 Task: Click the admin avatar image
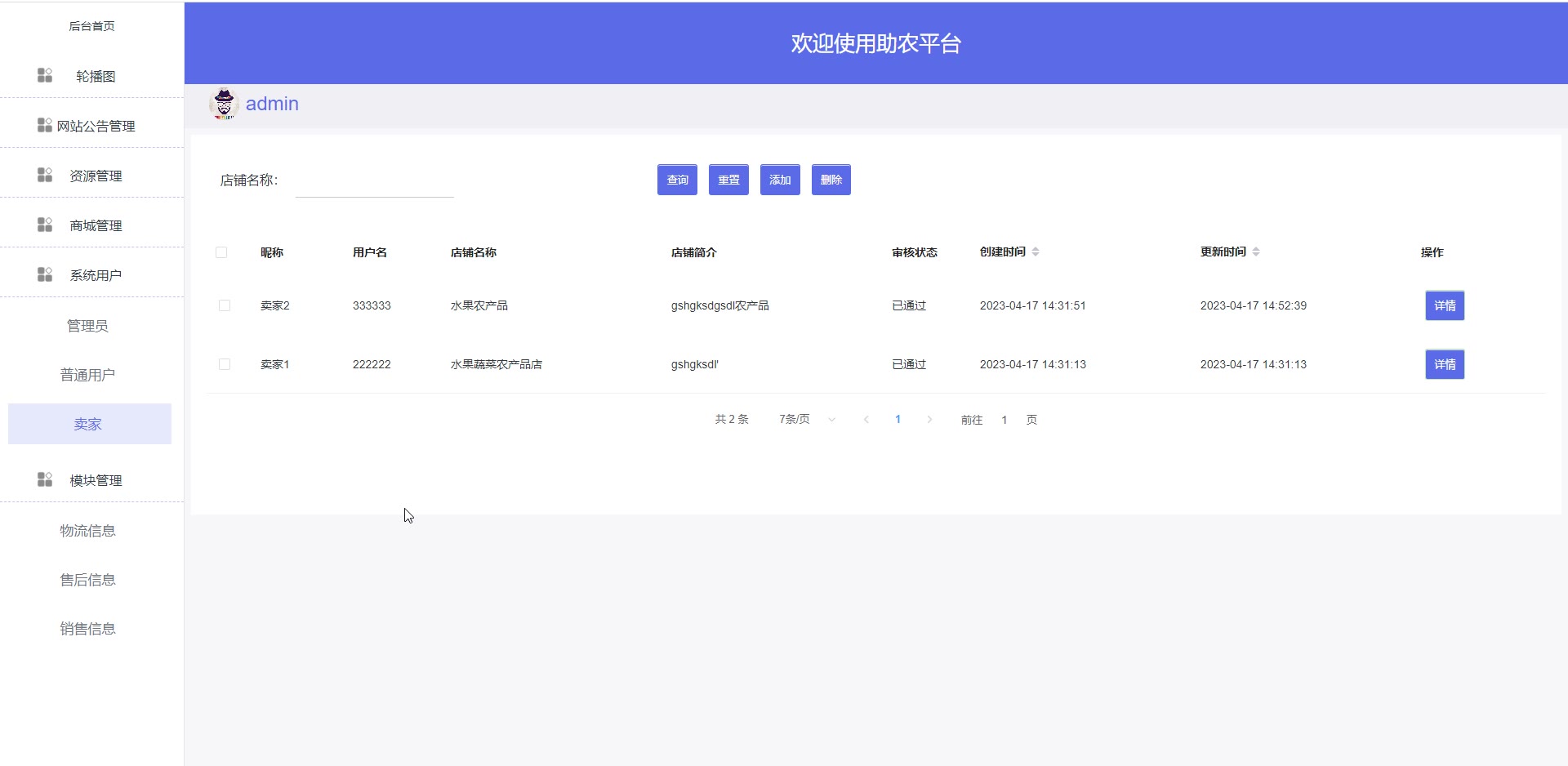click(x=224, y=105)
